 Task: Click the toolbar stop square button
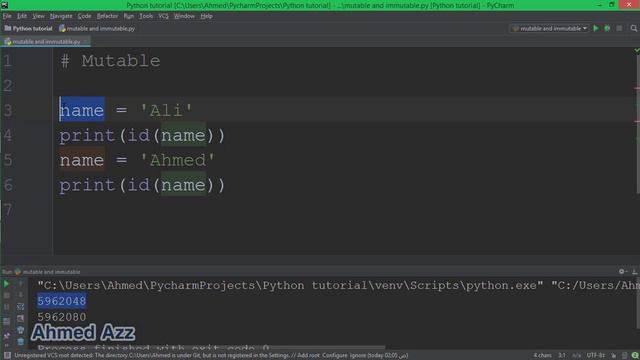(x=619, y=29)
